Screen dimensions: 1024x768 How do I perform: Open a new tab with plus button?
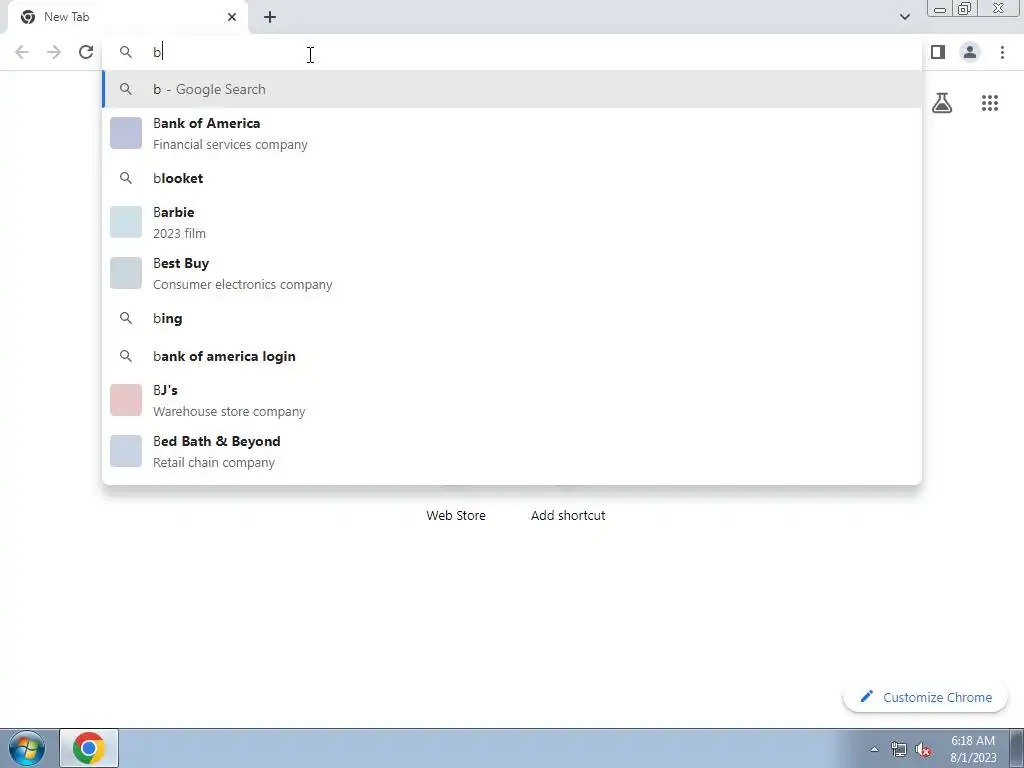(270, 17)
